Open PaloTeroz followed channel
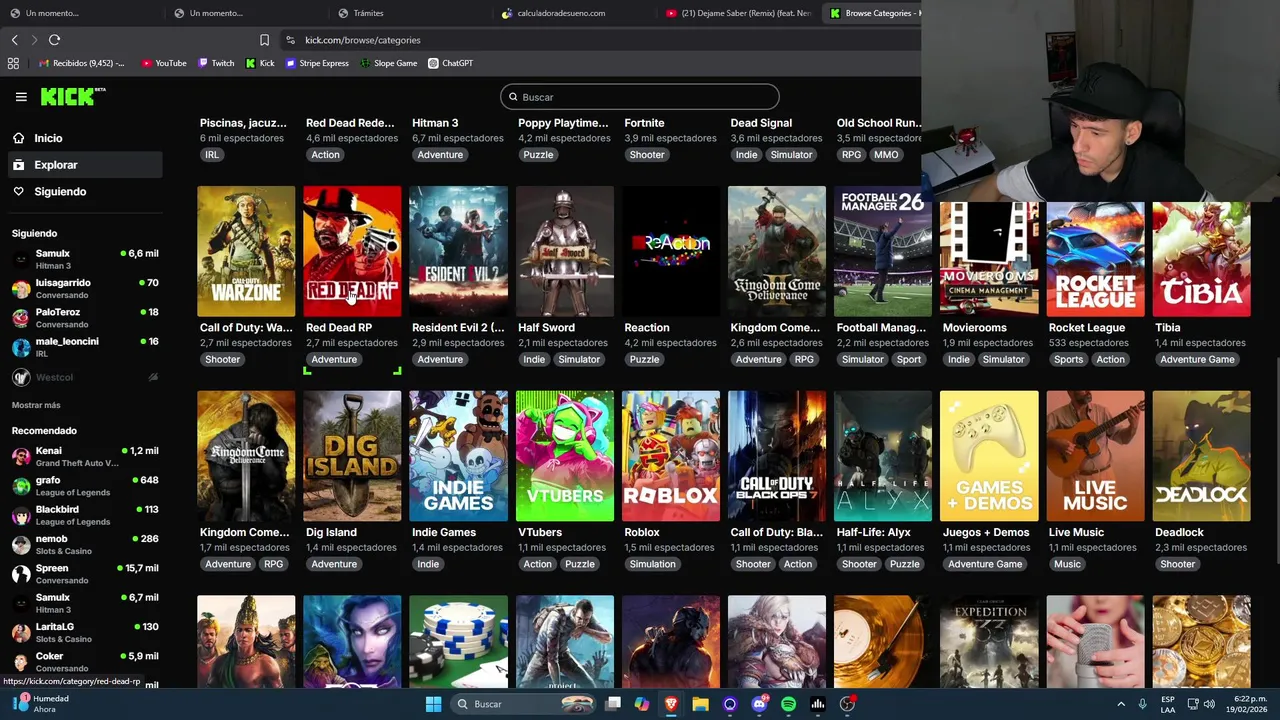Viewport: 1280px width, 720px height. (85, 318)
